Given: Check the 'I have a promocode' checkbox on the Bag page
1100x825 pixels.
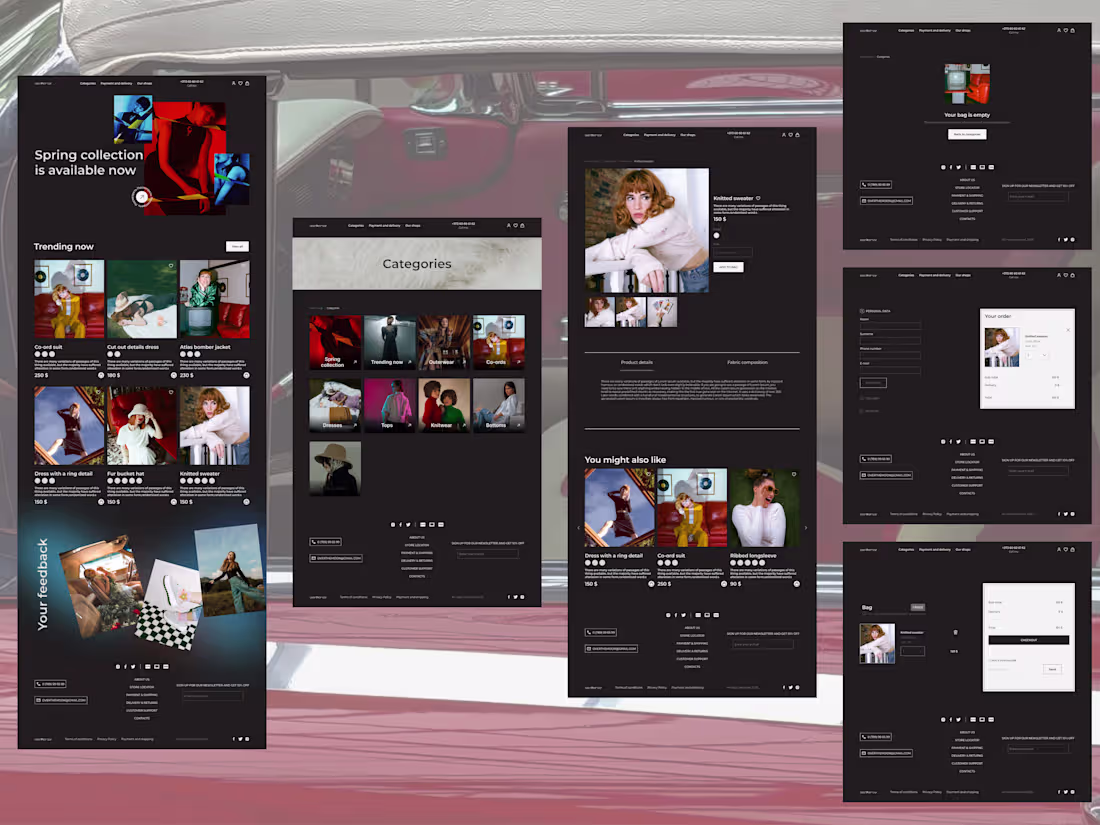Looking at the screenshot, I should pos(991,660).
